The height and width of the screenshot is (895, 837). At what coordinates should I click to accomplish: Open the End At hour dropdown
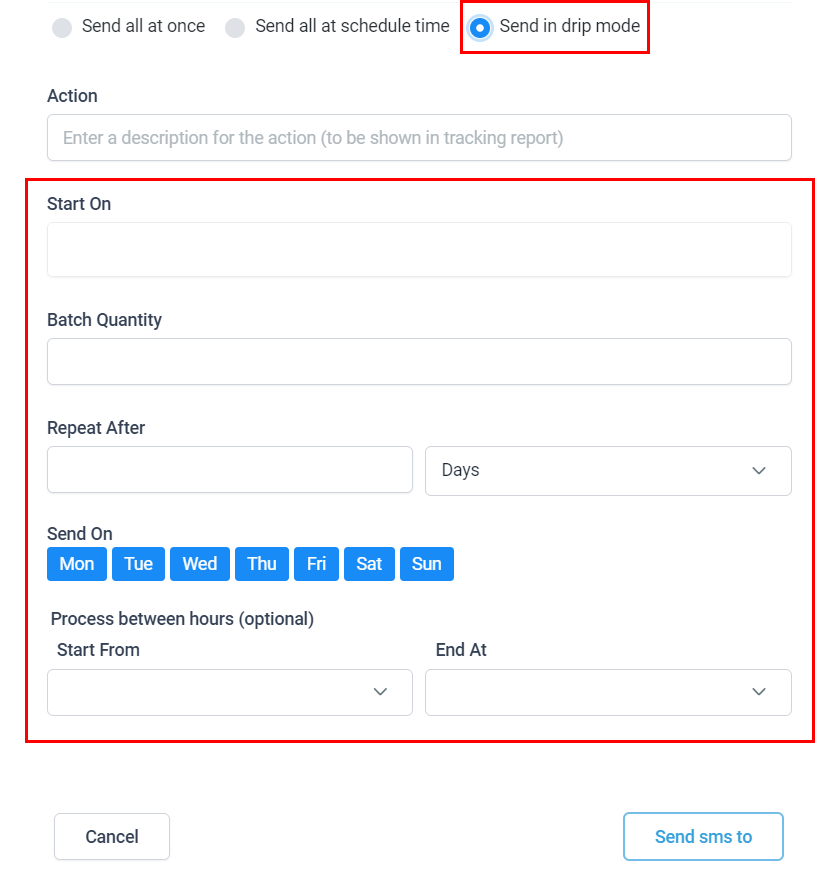click(608, 692)
